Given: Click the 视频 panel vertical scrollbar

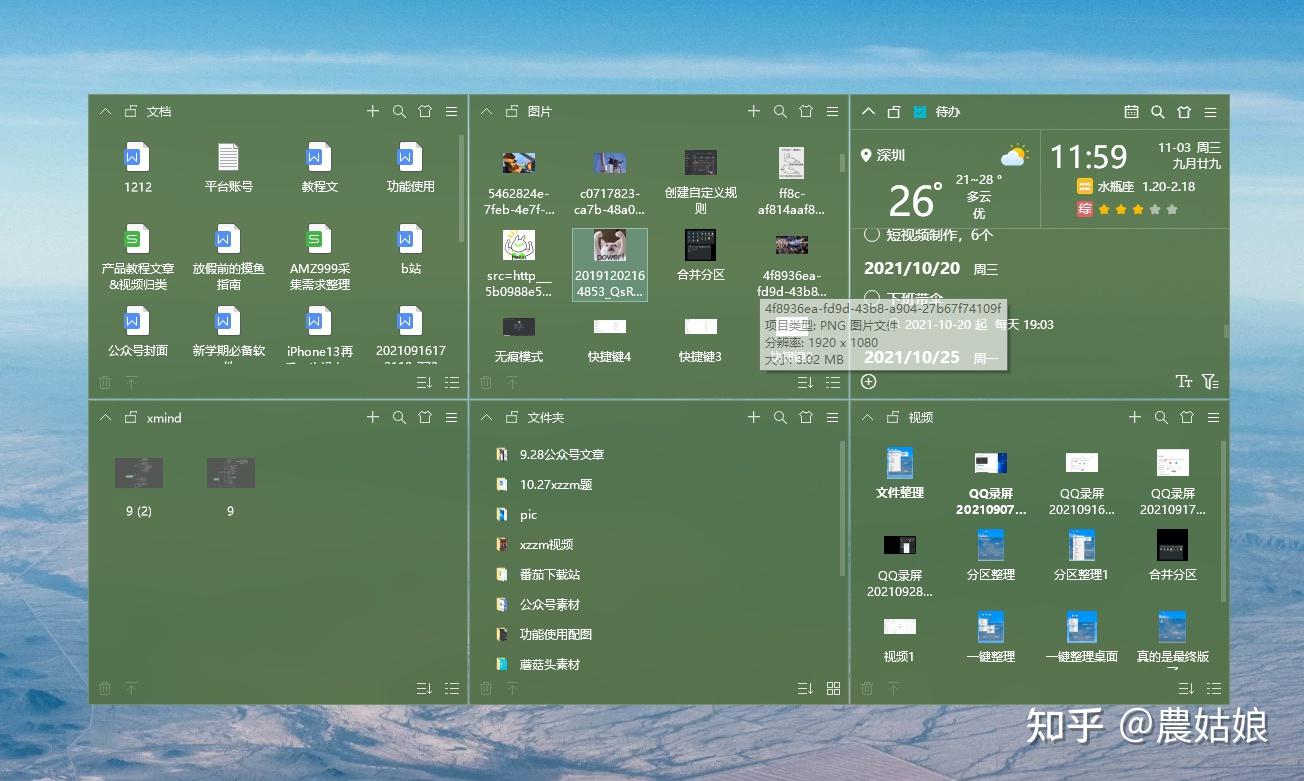Looking at the screenshot, I should pos(1224,520).
